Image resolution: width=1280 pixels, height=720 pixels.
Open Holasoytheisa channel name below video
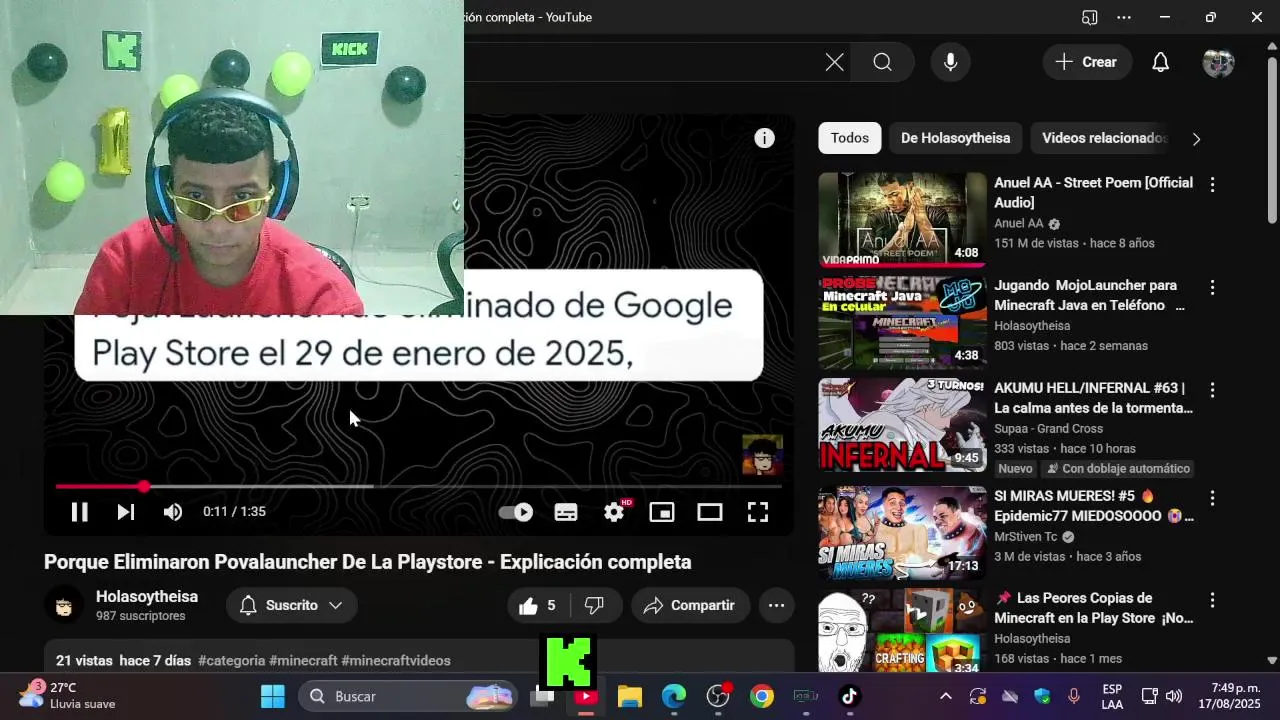pyautogui.click(x=147, y=597)
